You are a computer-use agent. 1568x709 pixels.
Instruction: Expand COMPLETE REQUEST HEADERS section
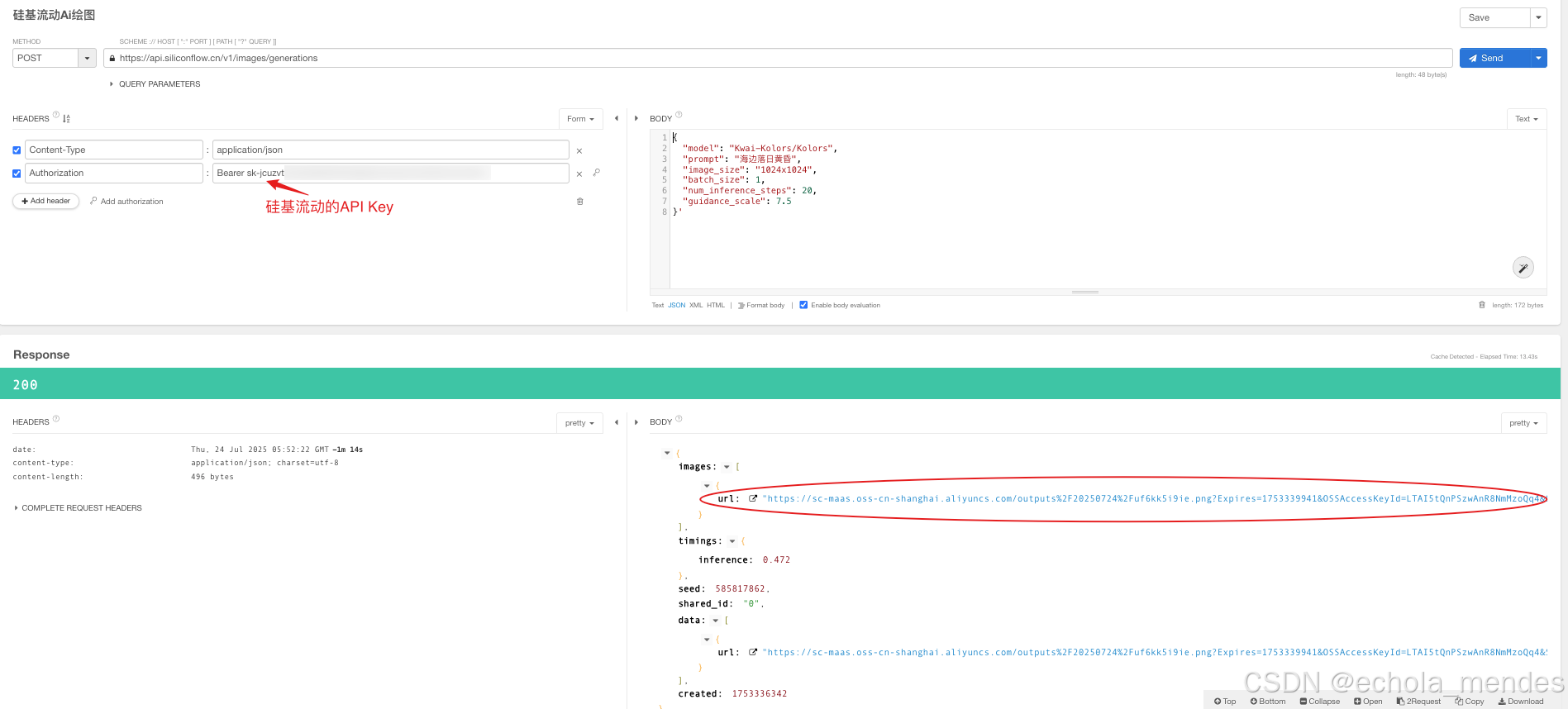[78, 508]
